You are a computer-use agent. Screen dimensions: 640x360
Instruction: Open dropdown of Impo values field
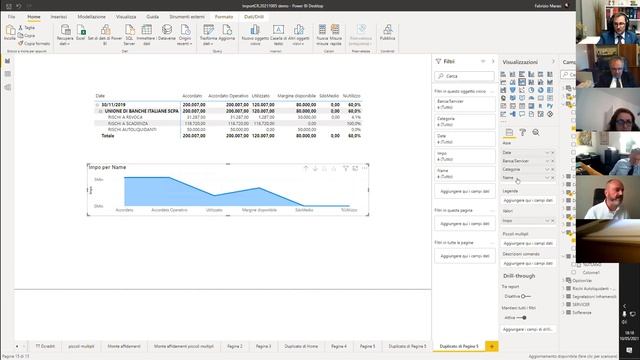click(x=547, y=221)
